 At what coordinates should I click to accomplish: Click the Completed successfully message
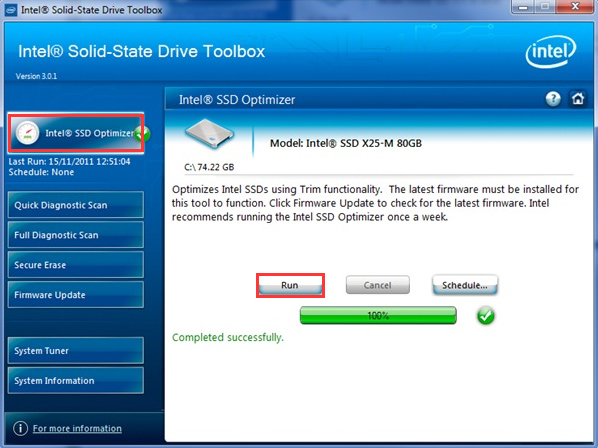point(228,337)
